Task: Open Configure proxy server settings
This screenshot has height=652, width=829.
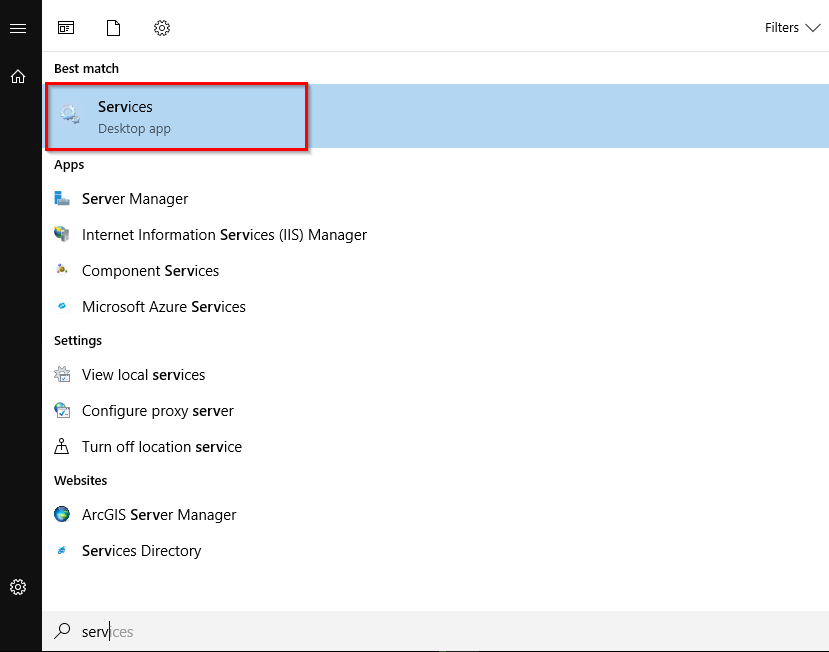Action: click(x=156, y=410)
